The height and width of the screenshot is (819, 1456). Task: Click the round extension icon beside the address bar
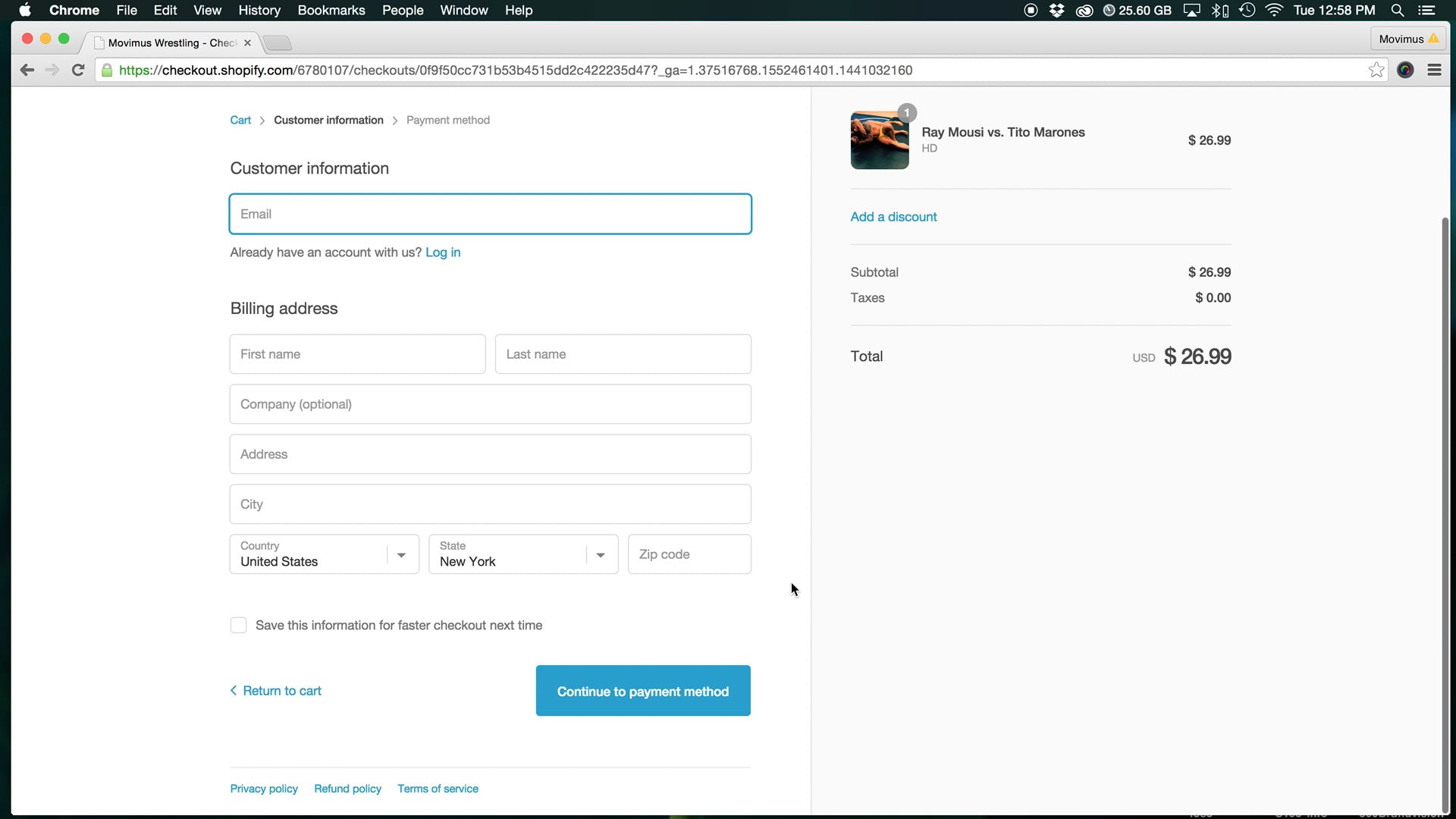1405,70
